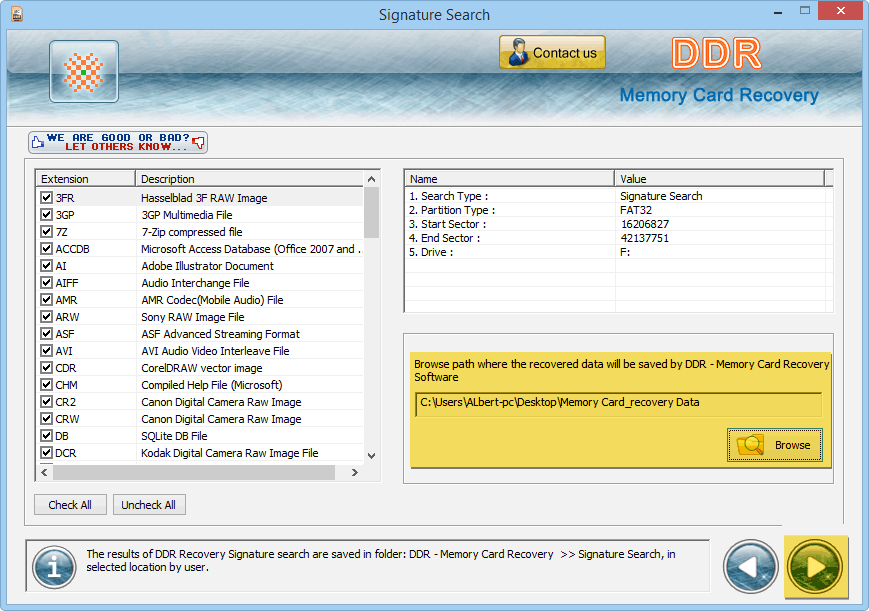
Task: Select 'Hasselblad 3F RAW Image' description
Action: point(204,198)
